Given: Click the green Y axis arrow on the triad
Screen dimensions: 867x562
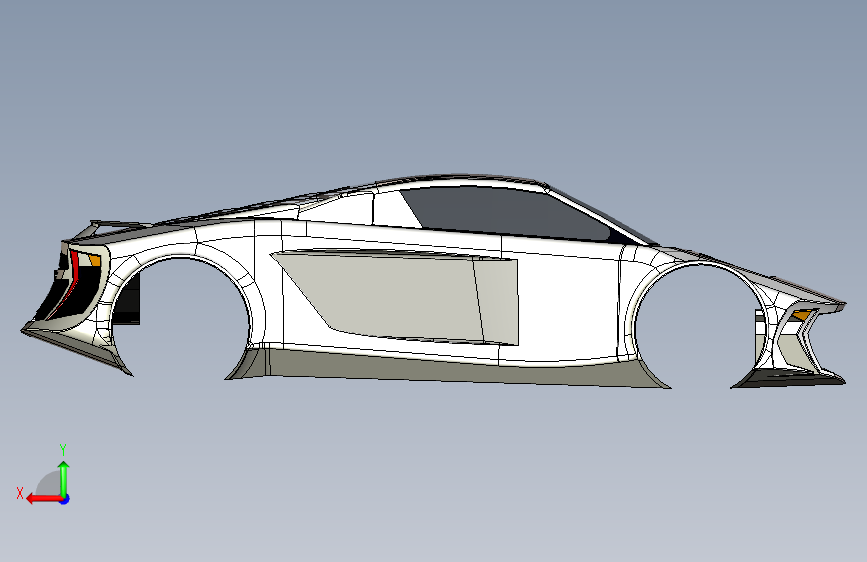Looking at the screenshot, I should (64, 478).
